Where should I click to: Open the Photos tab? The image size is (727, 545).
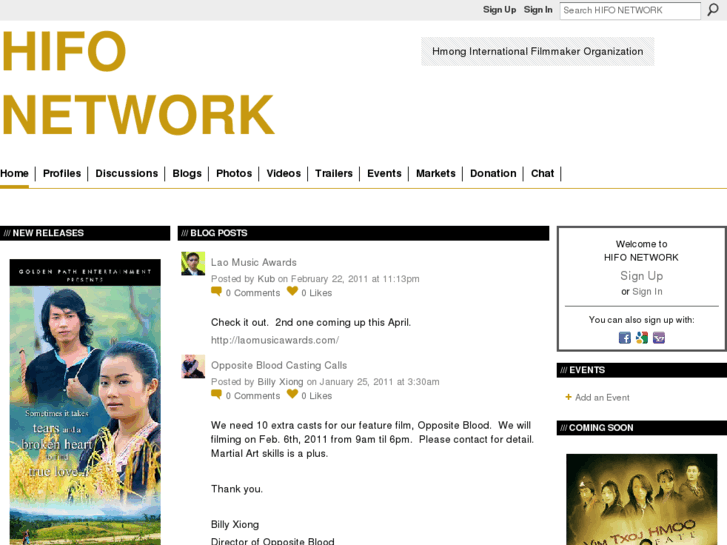pos(234,173)
